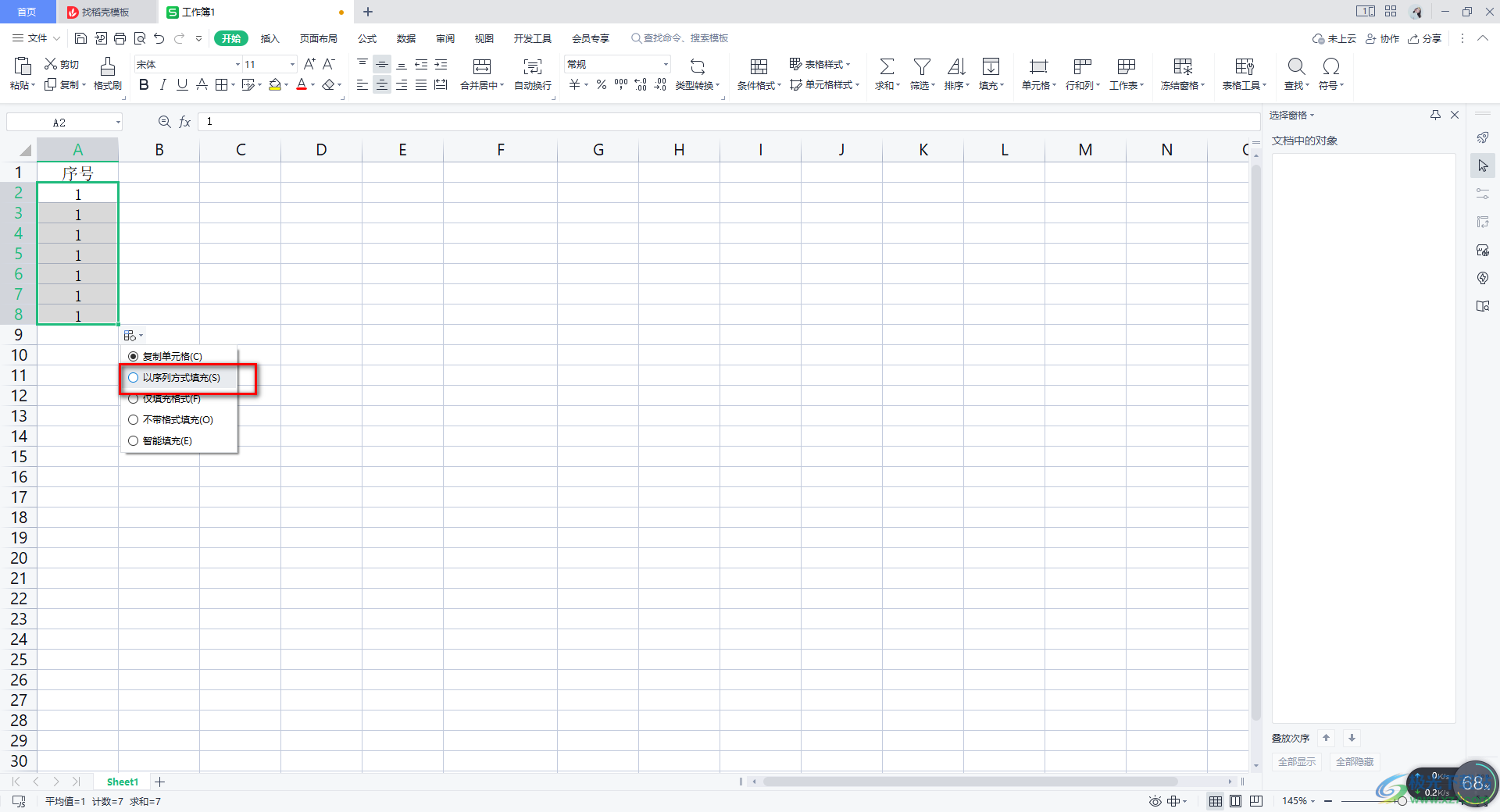Screen dimensions: 1500x812
Task: Pin the selection pane
Action: coord(1435,115)
